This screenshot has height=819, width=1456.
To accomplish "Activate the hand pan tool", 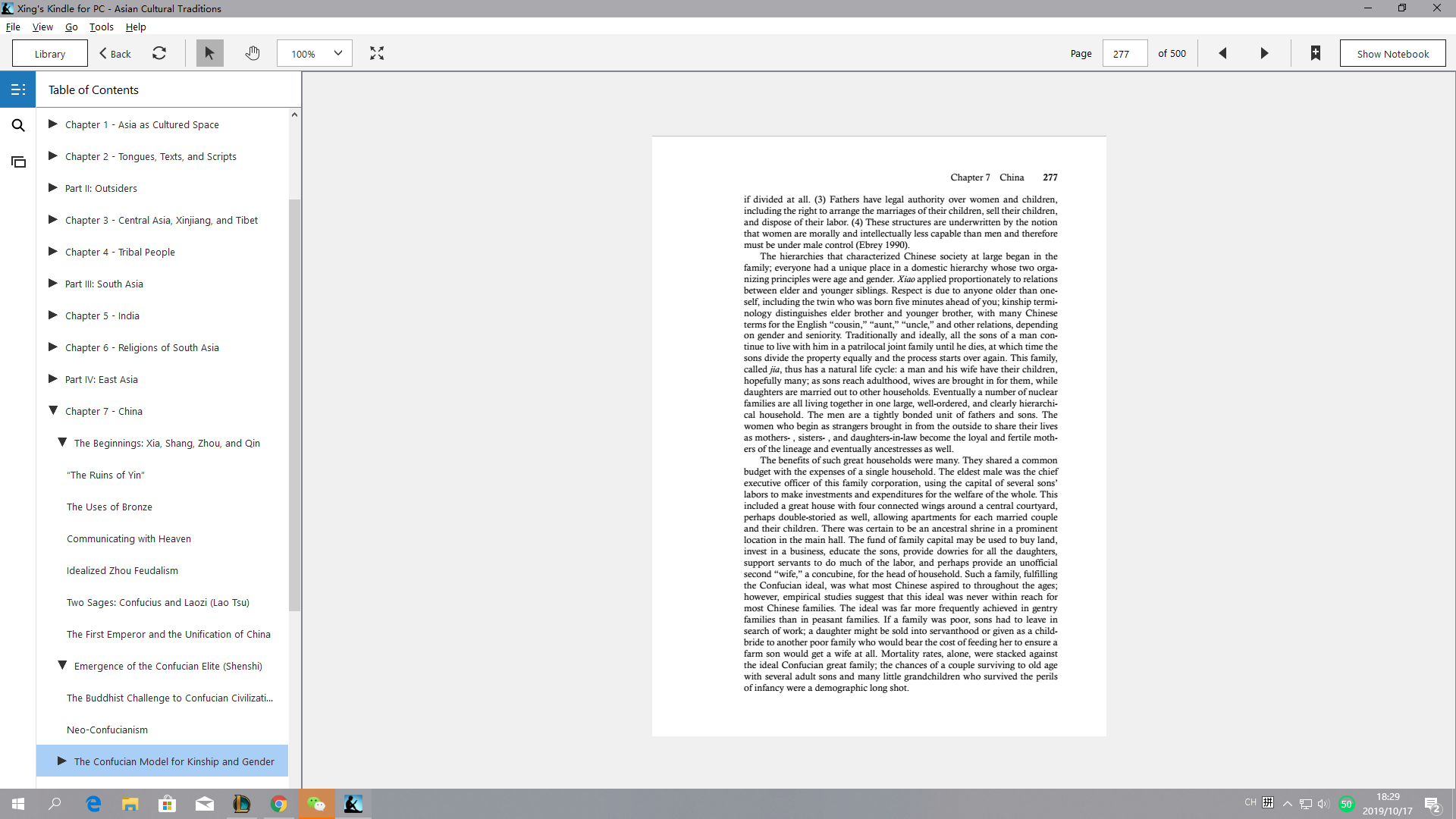I will (x=253, y=53).
